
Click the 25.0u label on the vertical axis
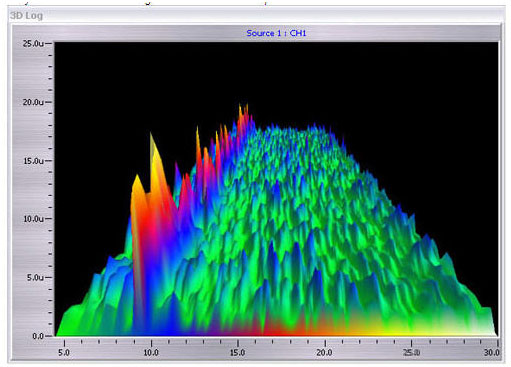pyautogui.click(x=33, y=43)
